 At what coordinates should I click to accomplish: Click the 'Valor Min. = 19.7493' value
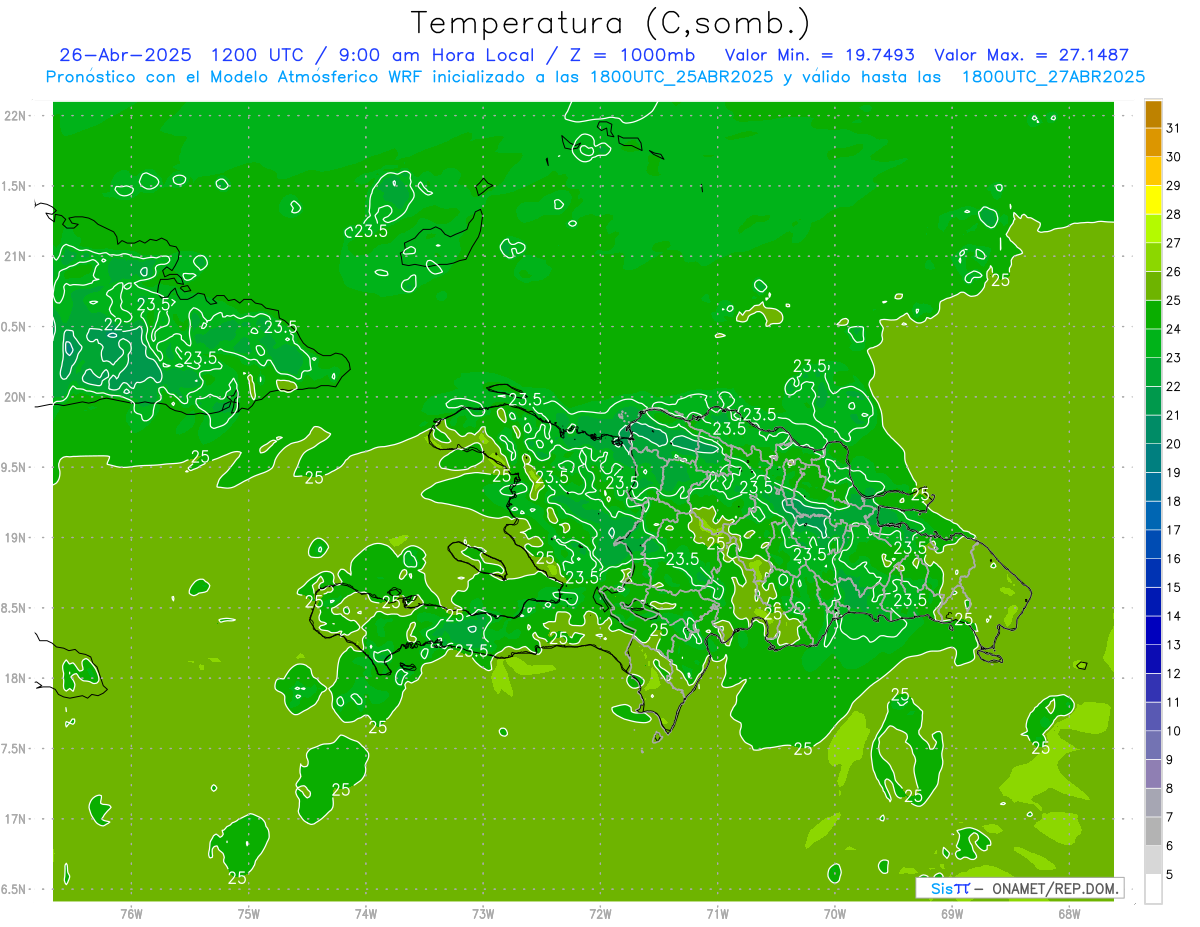click(x=820, y=55)
